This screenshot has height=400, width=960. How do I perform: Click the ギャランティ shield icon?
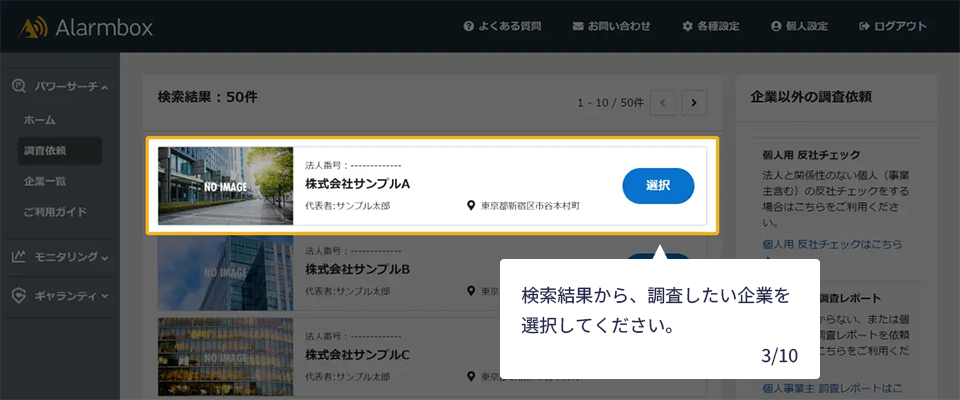click(x=19, y=296)
